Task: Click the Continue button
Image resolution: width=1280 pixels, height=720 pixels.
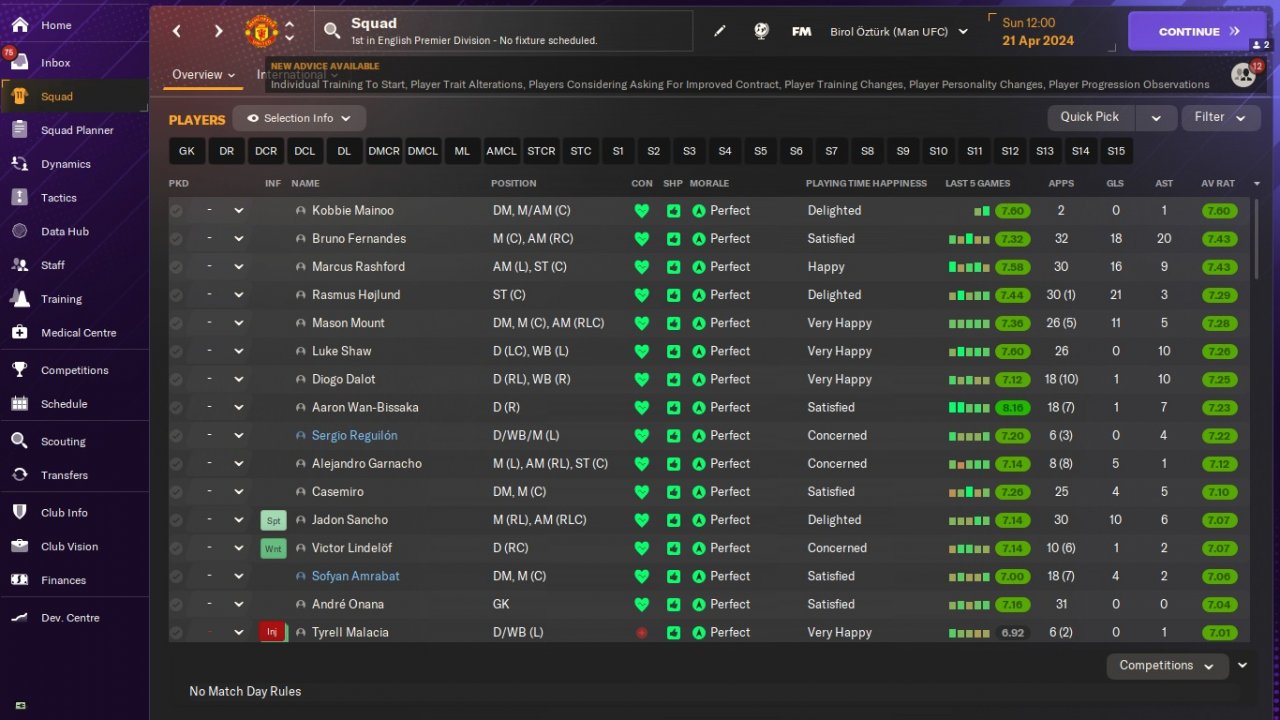Action: 1198,31
